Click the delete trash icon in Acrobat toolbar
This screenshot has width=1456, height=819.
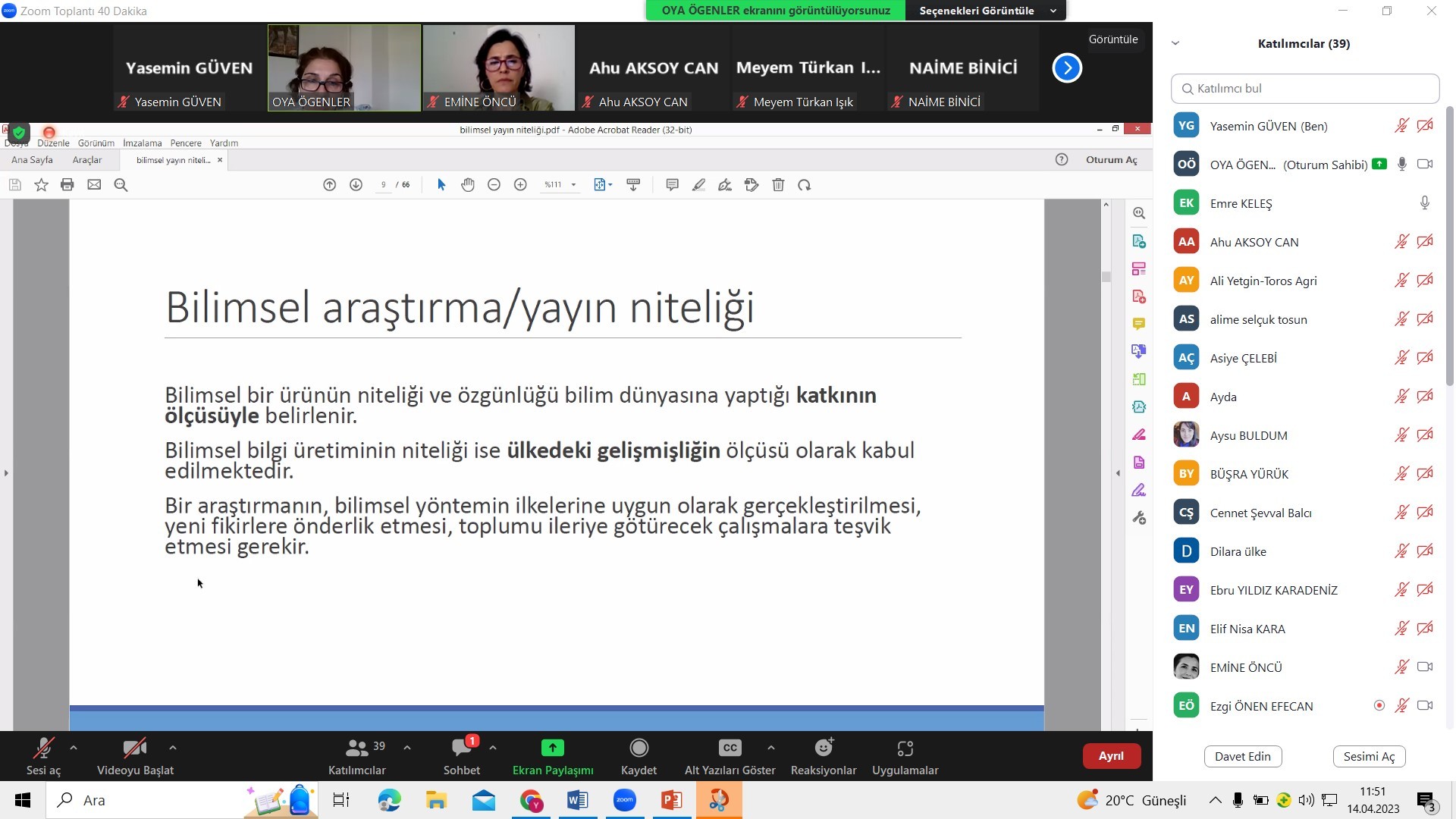(778, 185)
